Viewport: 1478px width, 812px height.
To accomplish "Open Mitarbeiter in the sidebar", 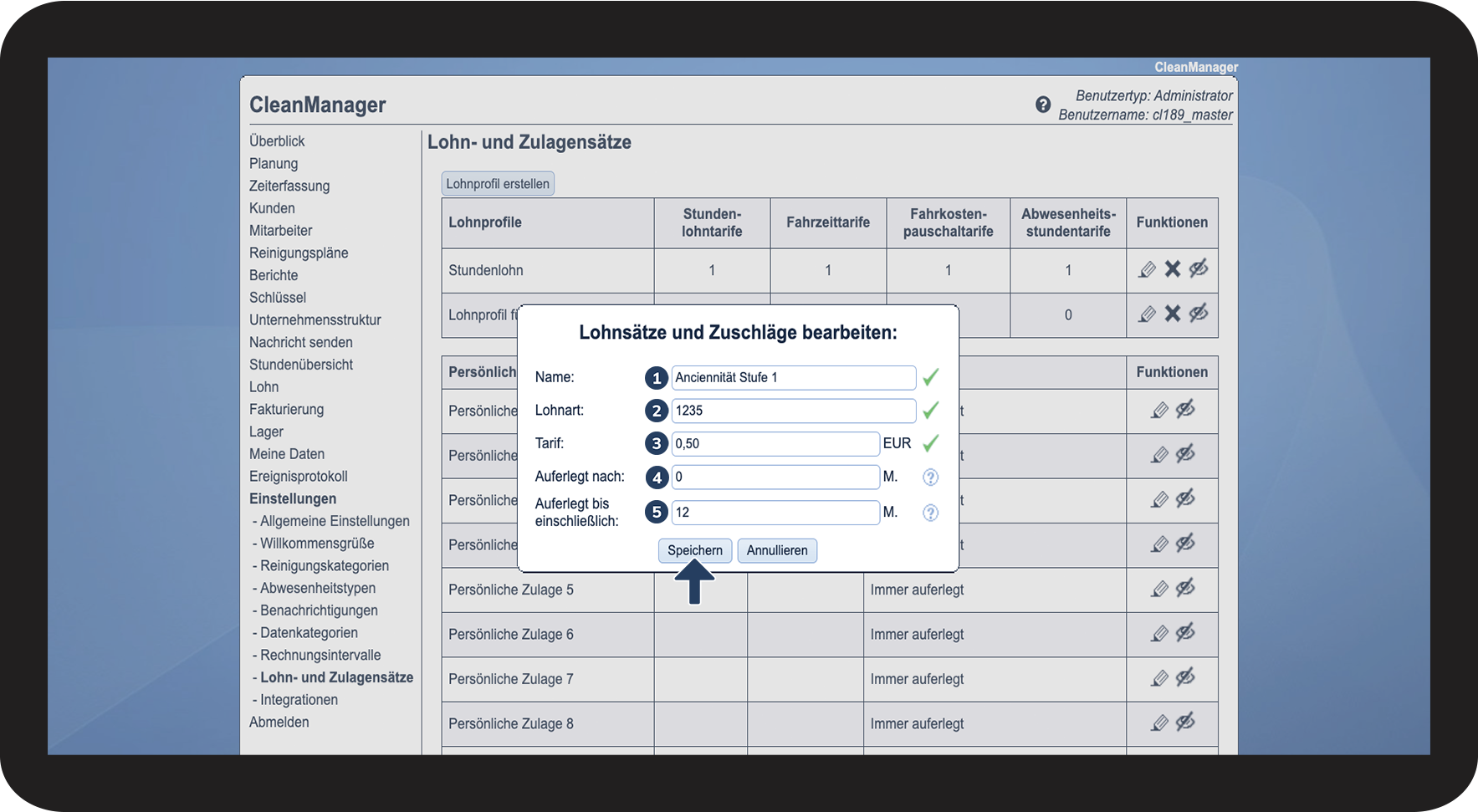I will (280, 230).
